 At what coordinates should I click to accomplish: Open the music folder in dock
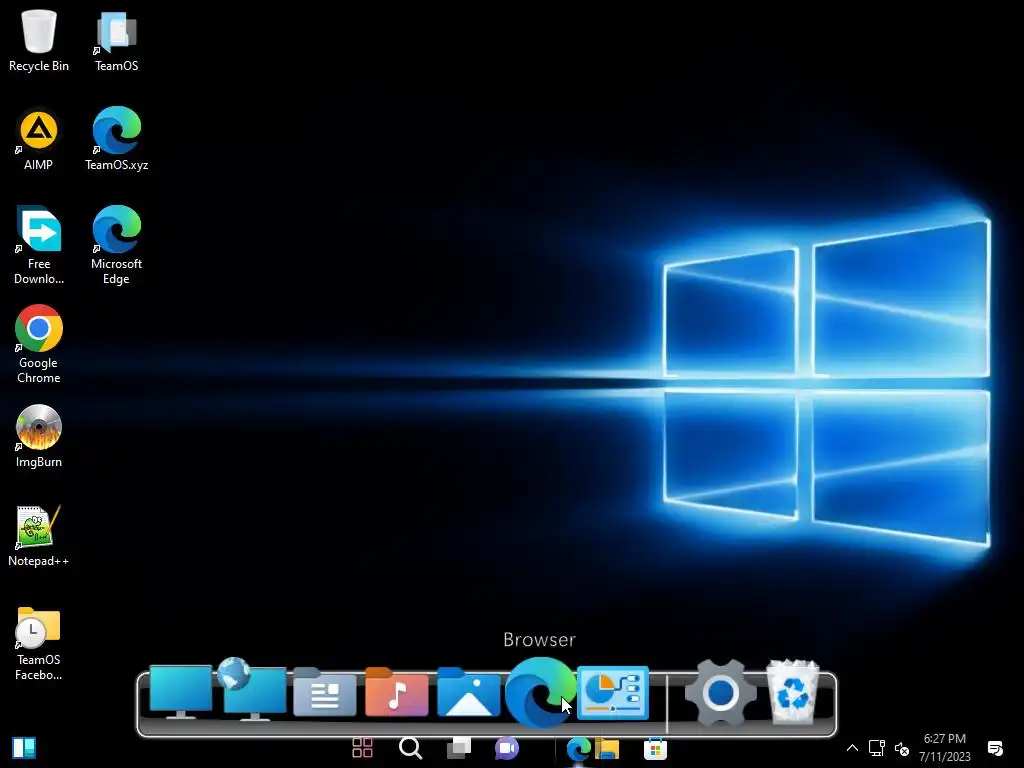pyautogui.click(x=396, y=692)
